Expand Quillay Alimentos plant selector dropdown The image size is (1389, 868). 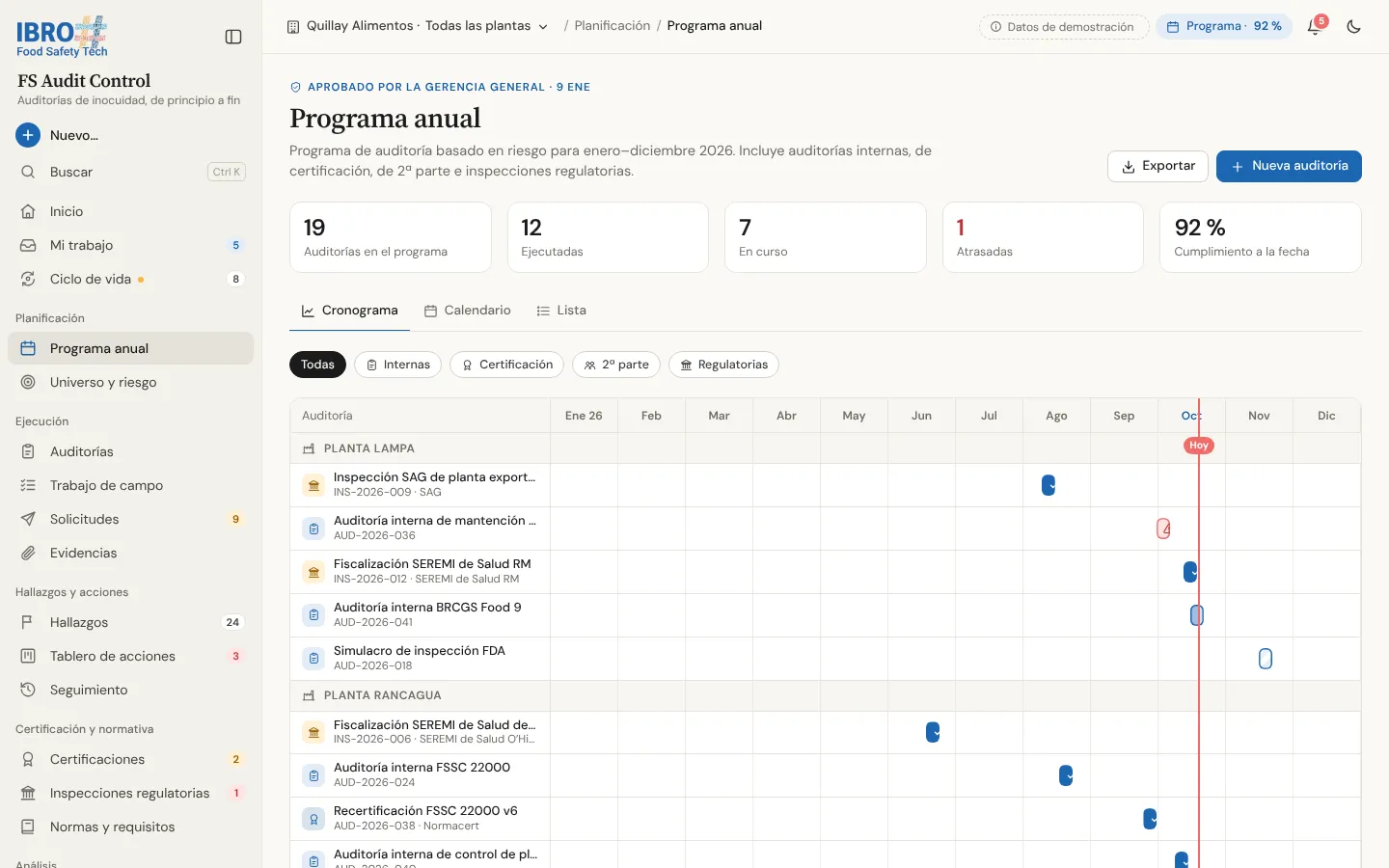418,26
